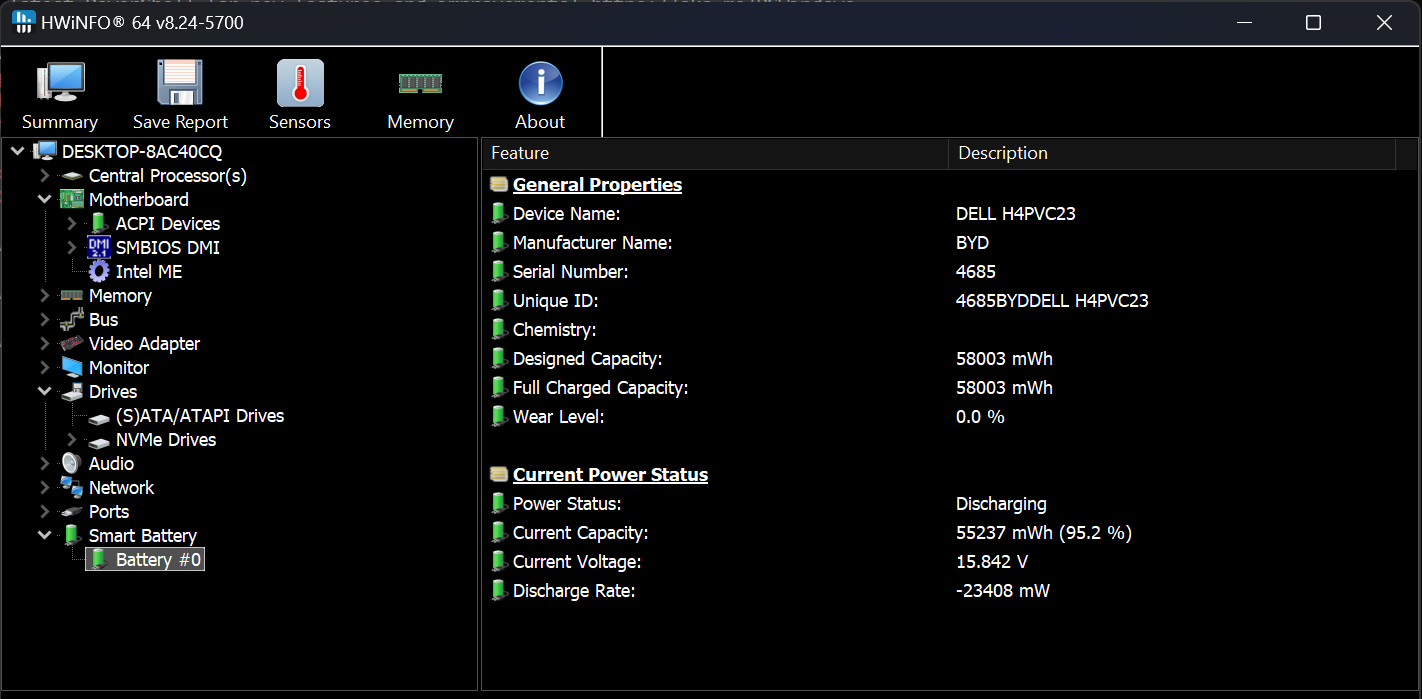The image size is (1422, 699).
Task: Click the Monitor display icon in the tree
Action: coord(72,367)
